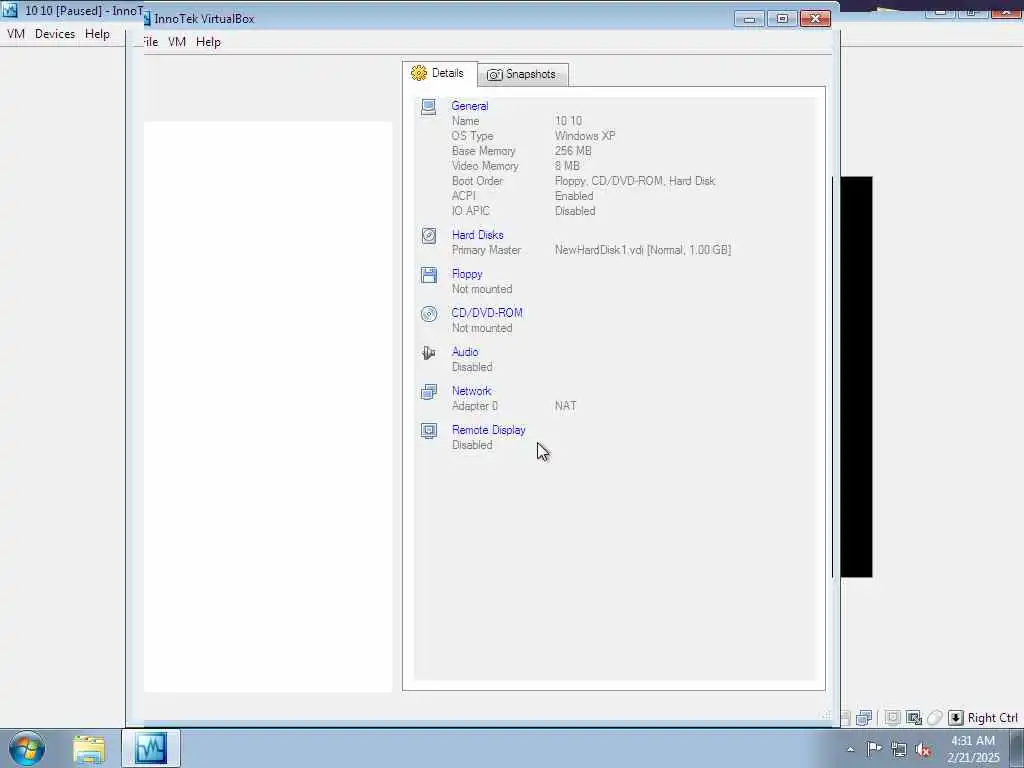Click the 'Boot Order' label
Image resolution: width=1024 pixels, height=768 pixels.
(x=477, y=181)
